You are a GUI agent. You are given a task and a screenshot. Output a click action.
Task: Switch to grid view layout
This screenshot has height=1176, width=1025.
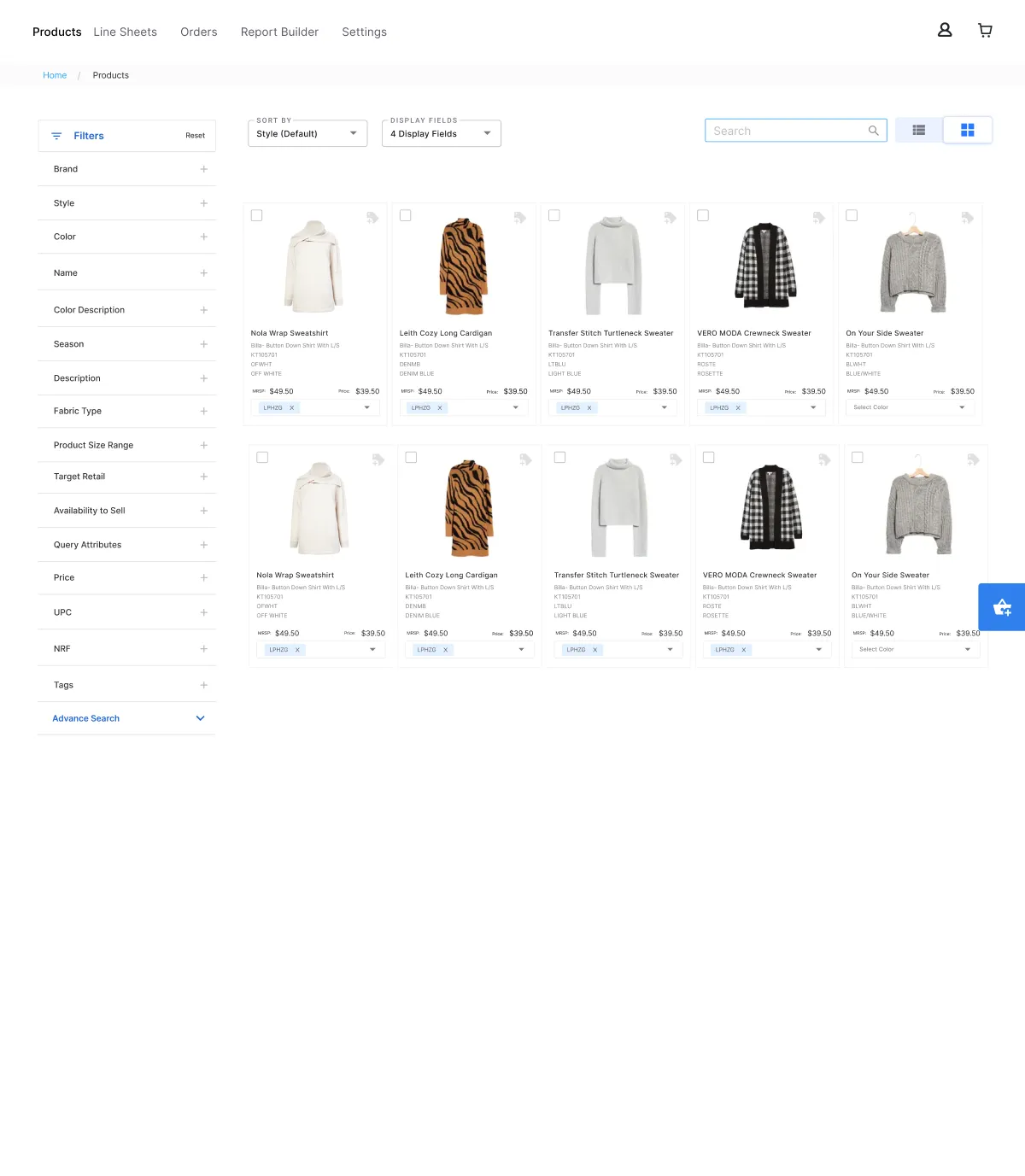[x=968, y=130]
